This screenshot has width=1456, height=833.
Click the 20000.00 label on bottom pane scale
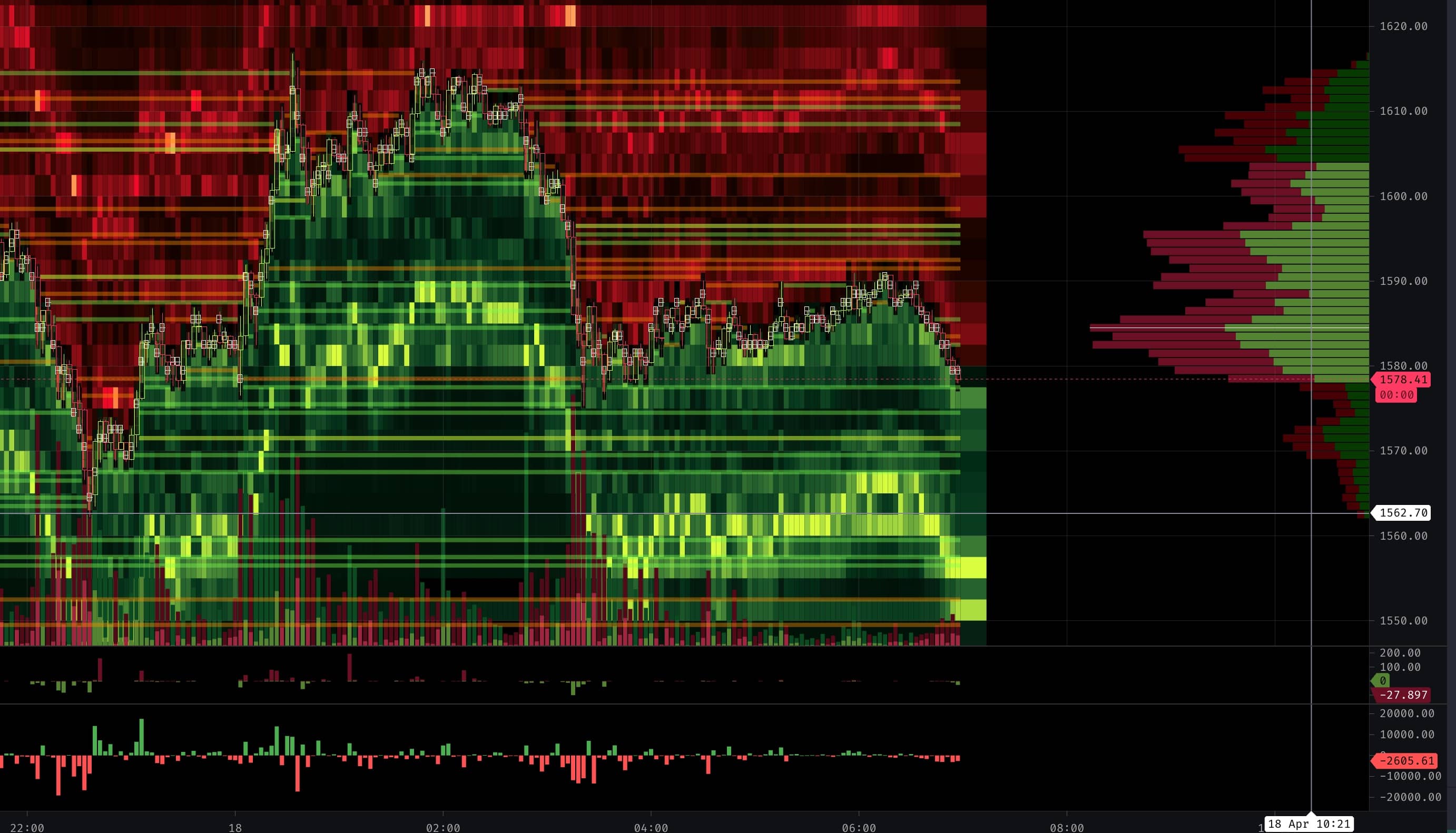point(1407,713)
